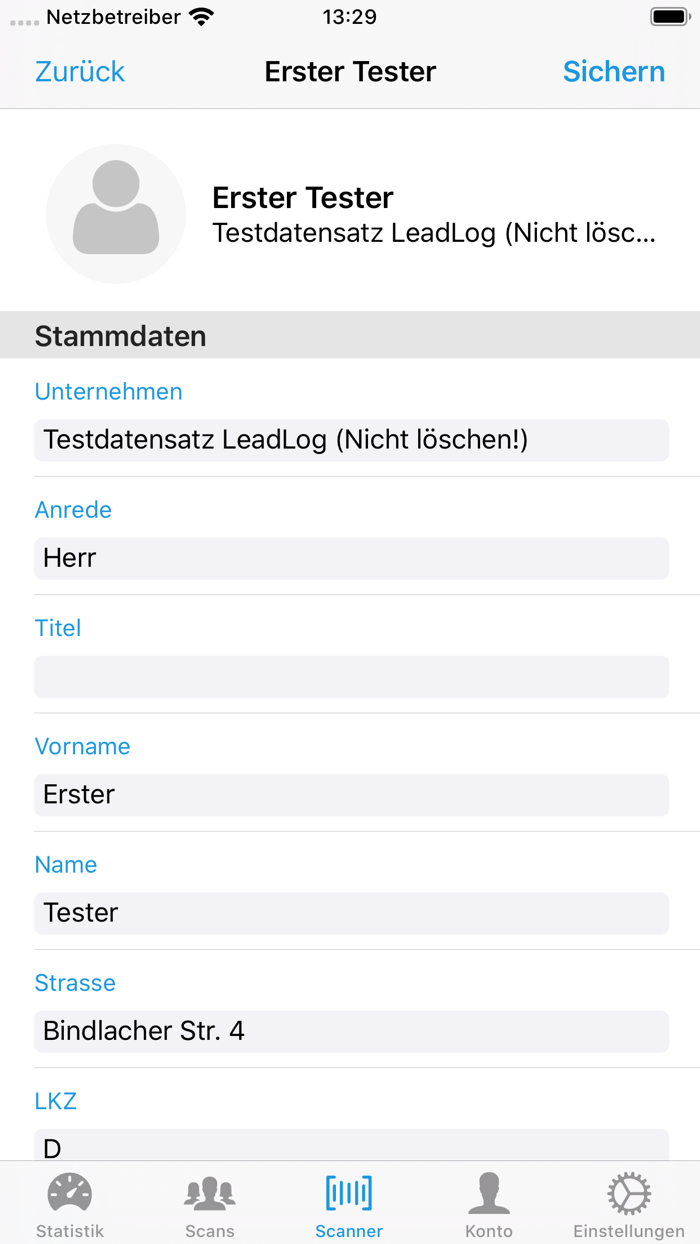This screenshot has height=1244, width=700.
Task: Select the Scanner barcode icon in tab bar
Action: (x=349, y=1191)
